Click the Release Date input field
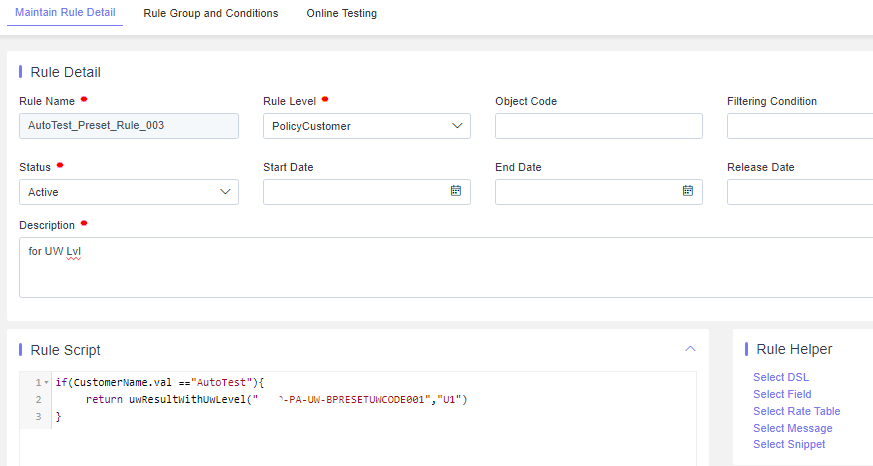Image resolution: width=873 pixels, height=466 pixels. pyautogui.click(x=800, y=192)
